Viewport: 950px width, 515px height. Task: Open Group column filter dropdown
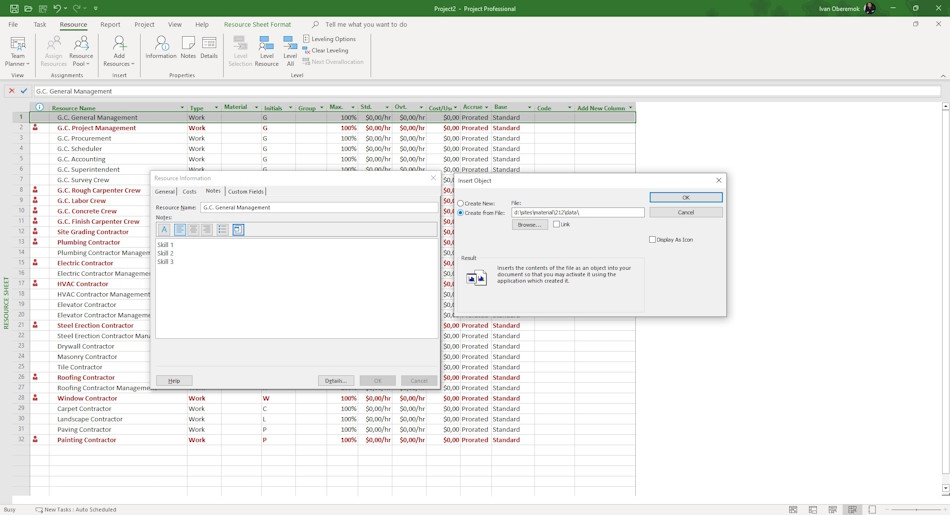321,108
